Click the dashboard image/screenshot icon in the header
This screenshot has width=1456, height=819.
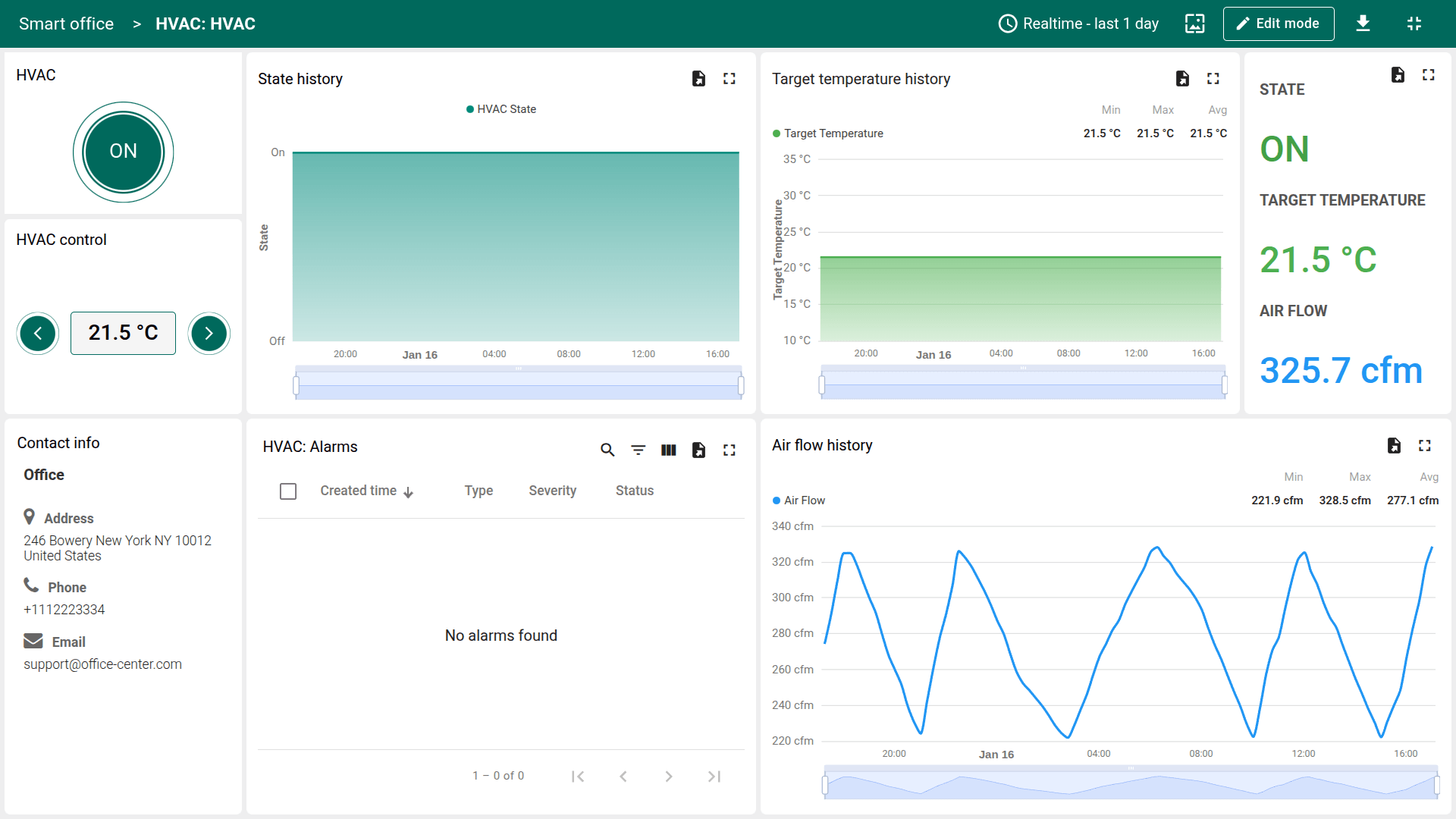[1194, 24]
